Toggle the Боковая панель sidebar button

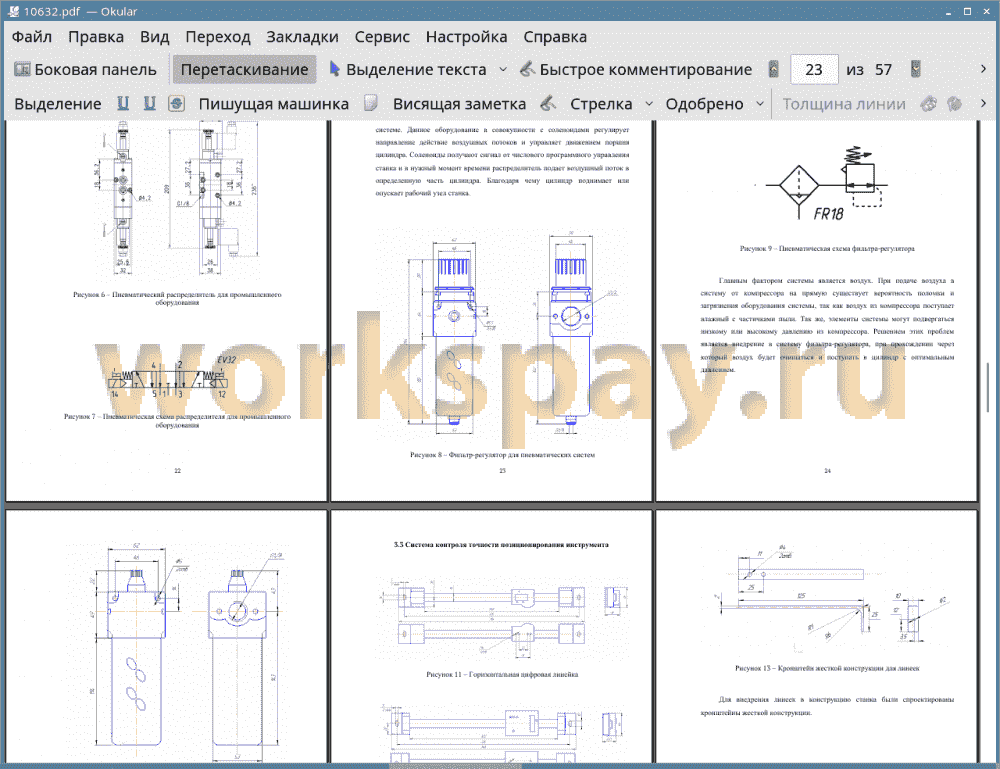pyautogui.click(x=85, y=70)
